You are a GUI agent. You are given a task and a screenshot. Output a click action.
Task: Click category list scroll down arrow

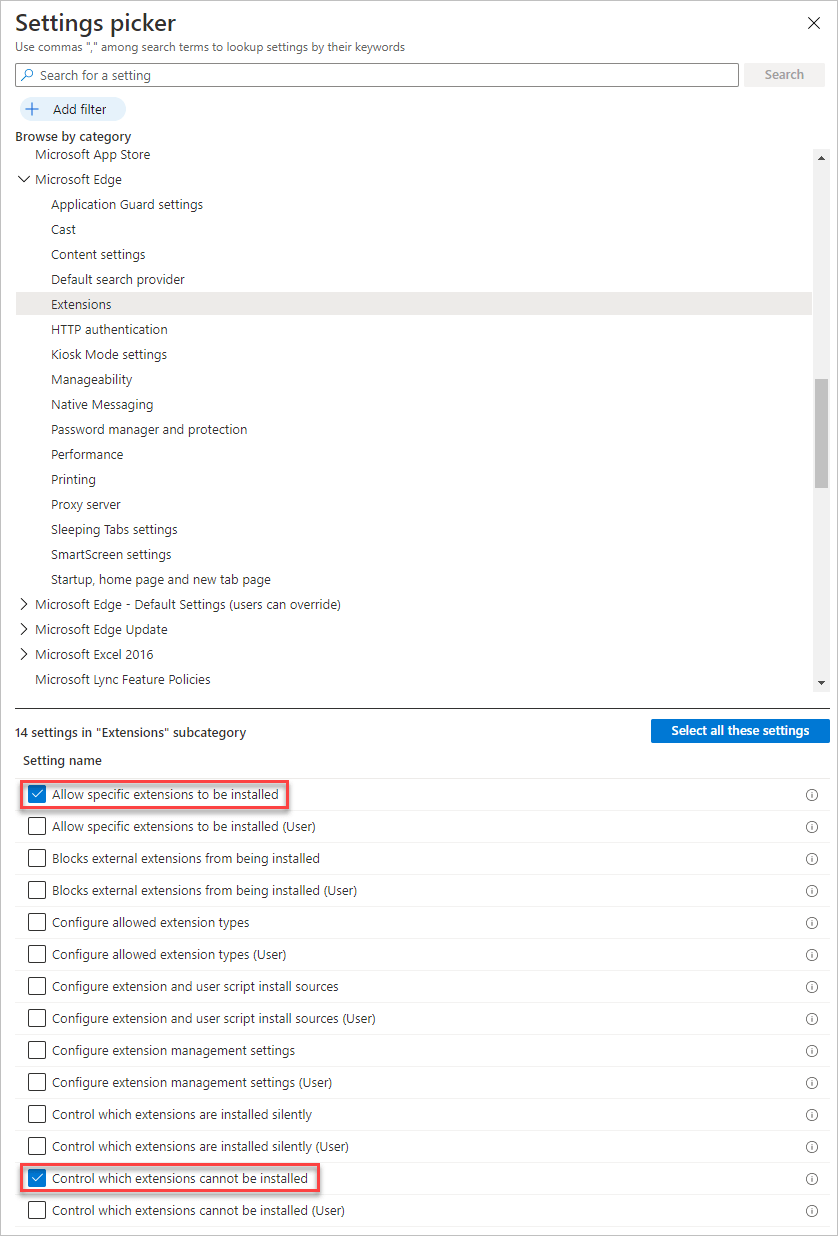[822, 683]
